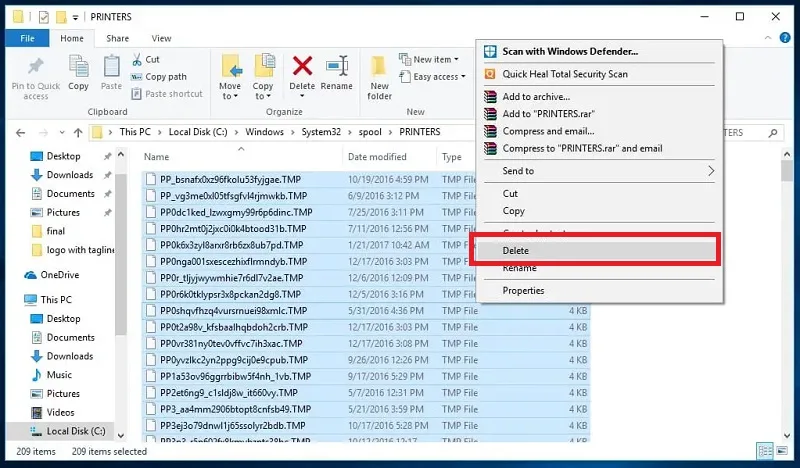Viewport: 800px width, 468px height.
Task: Open the recent locations dropdown arrow
Action: coord(62,133)
